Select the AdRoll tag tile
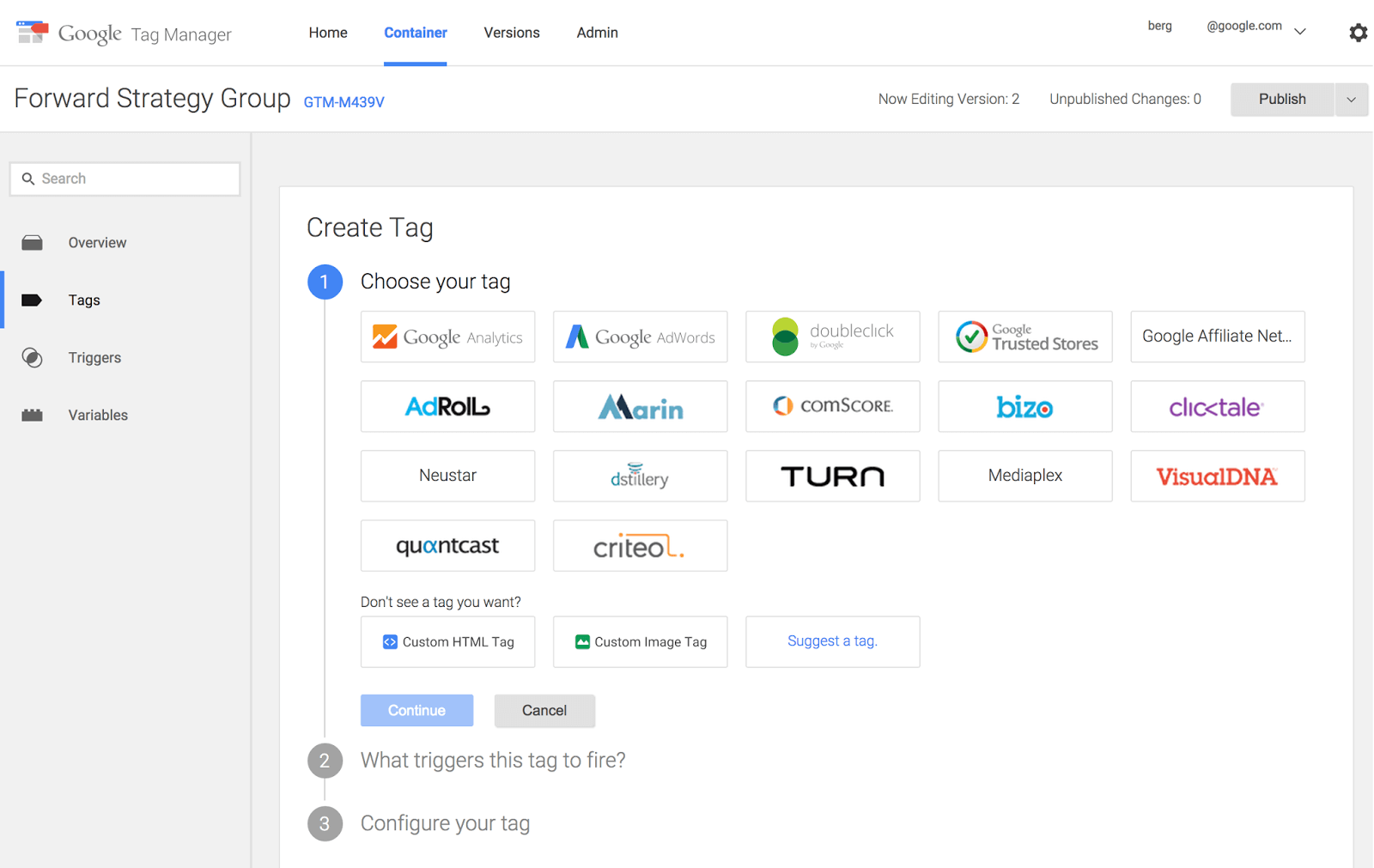The image size is (1374, 868). click(447, 406)
